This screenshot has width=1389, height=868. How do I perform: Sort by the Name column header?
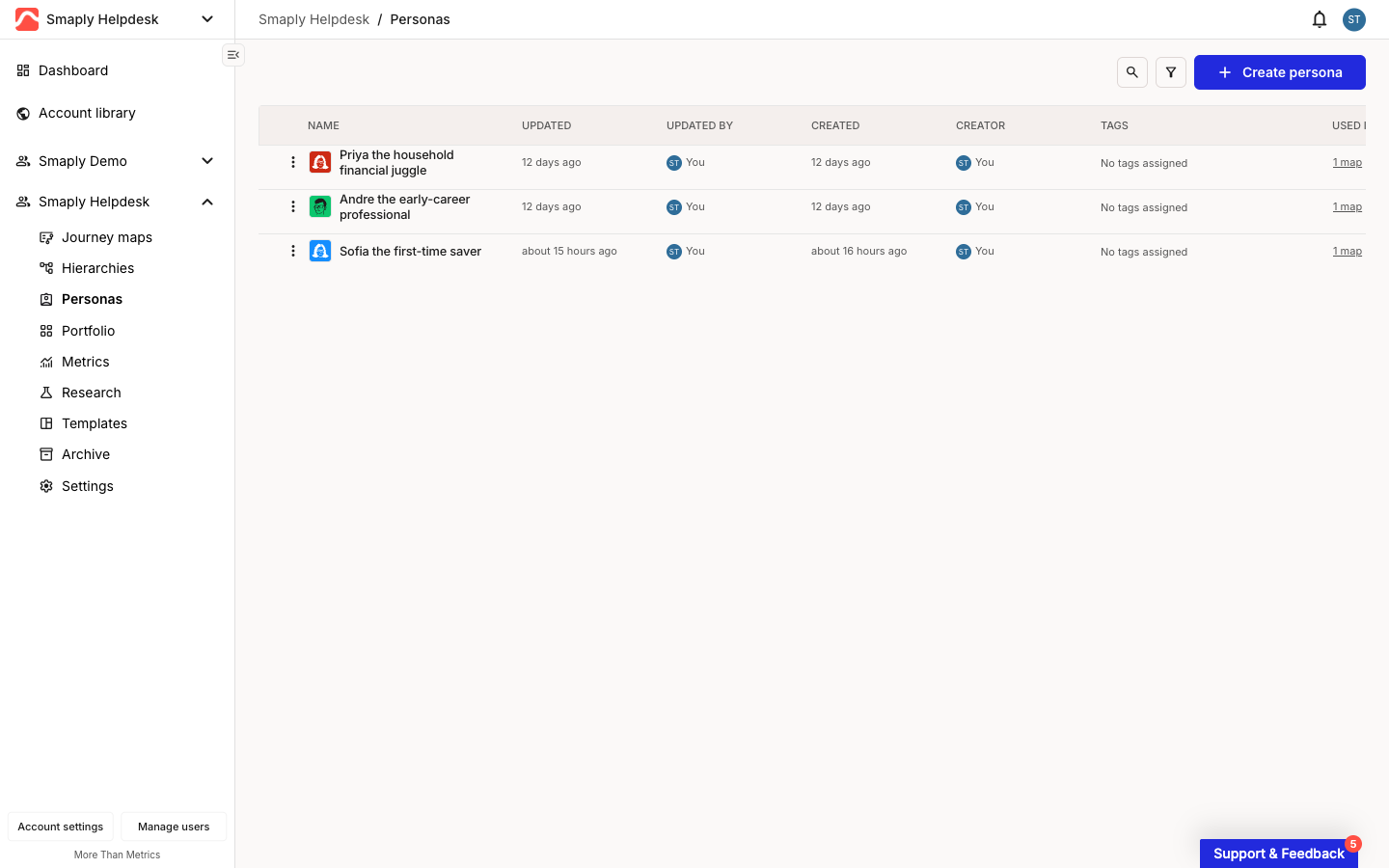323,125
